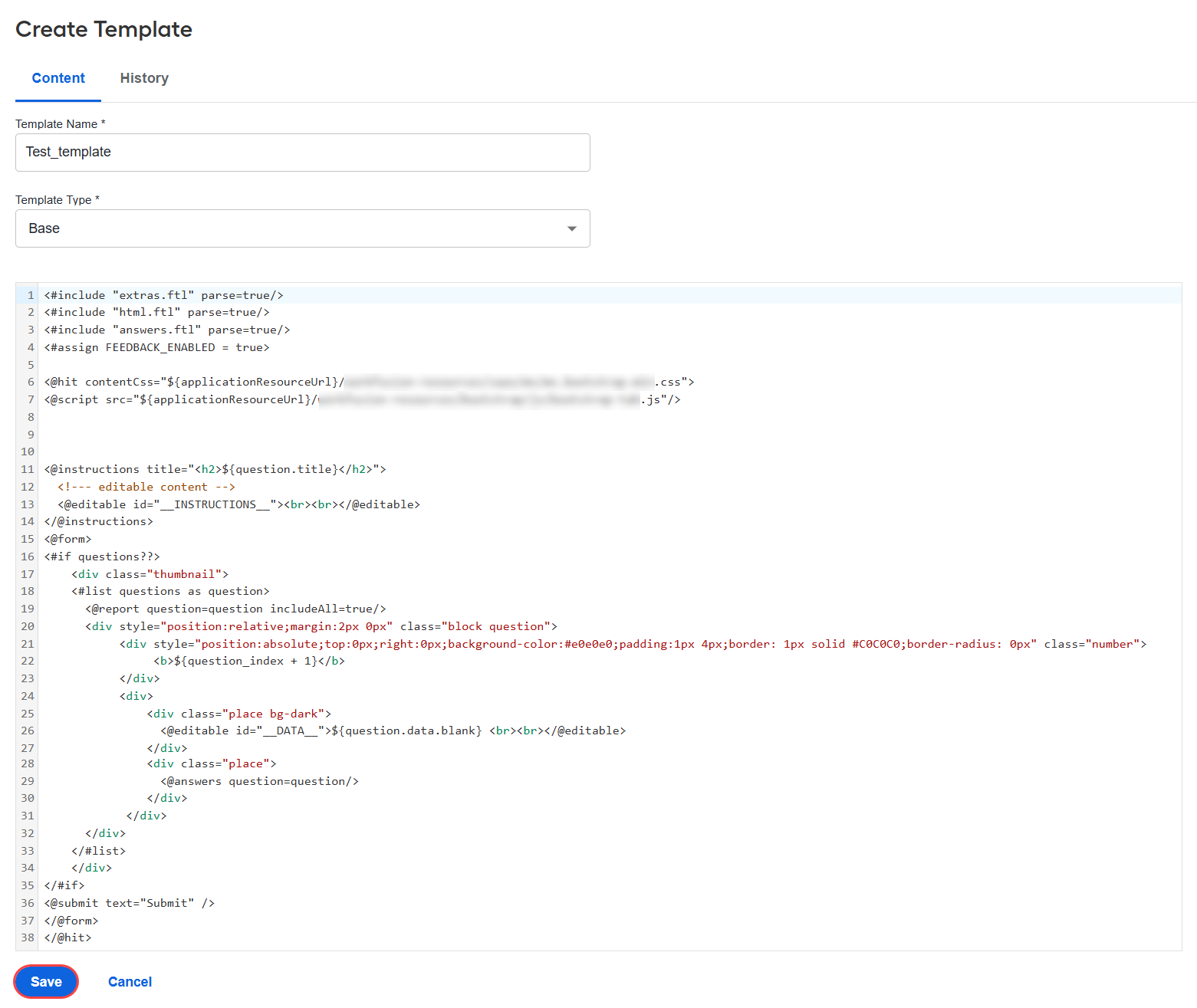This screenshot has width=1197, height=1008.
Task: Click the '<div class="place bg-dark">' line
Action: tap(239, 714)
